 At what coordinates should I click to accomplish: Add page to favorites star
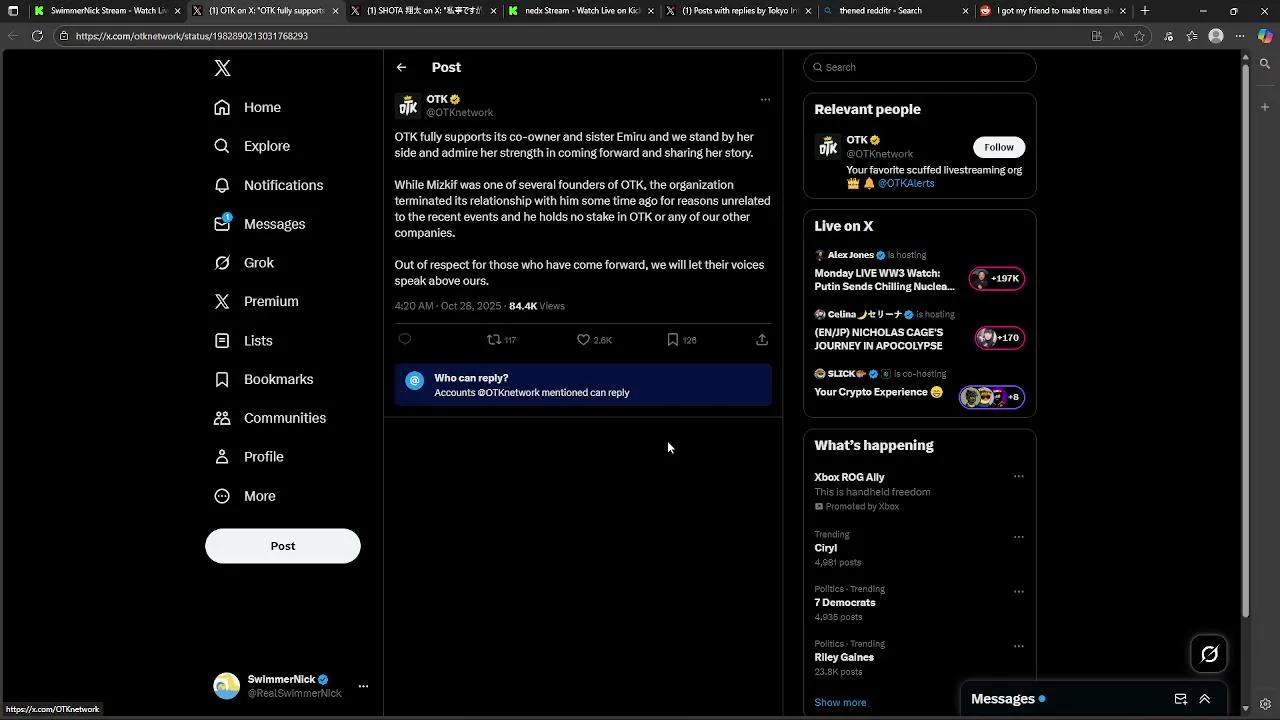tap(1139, 36)
